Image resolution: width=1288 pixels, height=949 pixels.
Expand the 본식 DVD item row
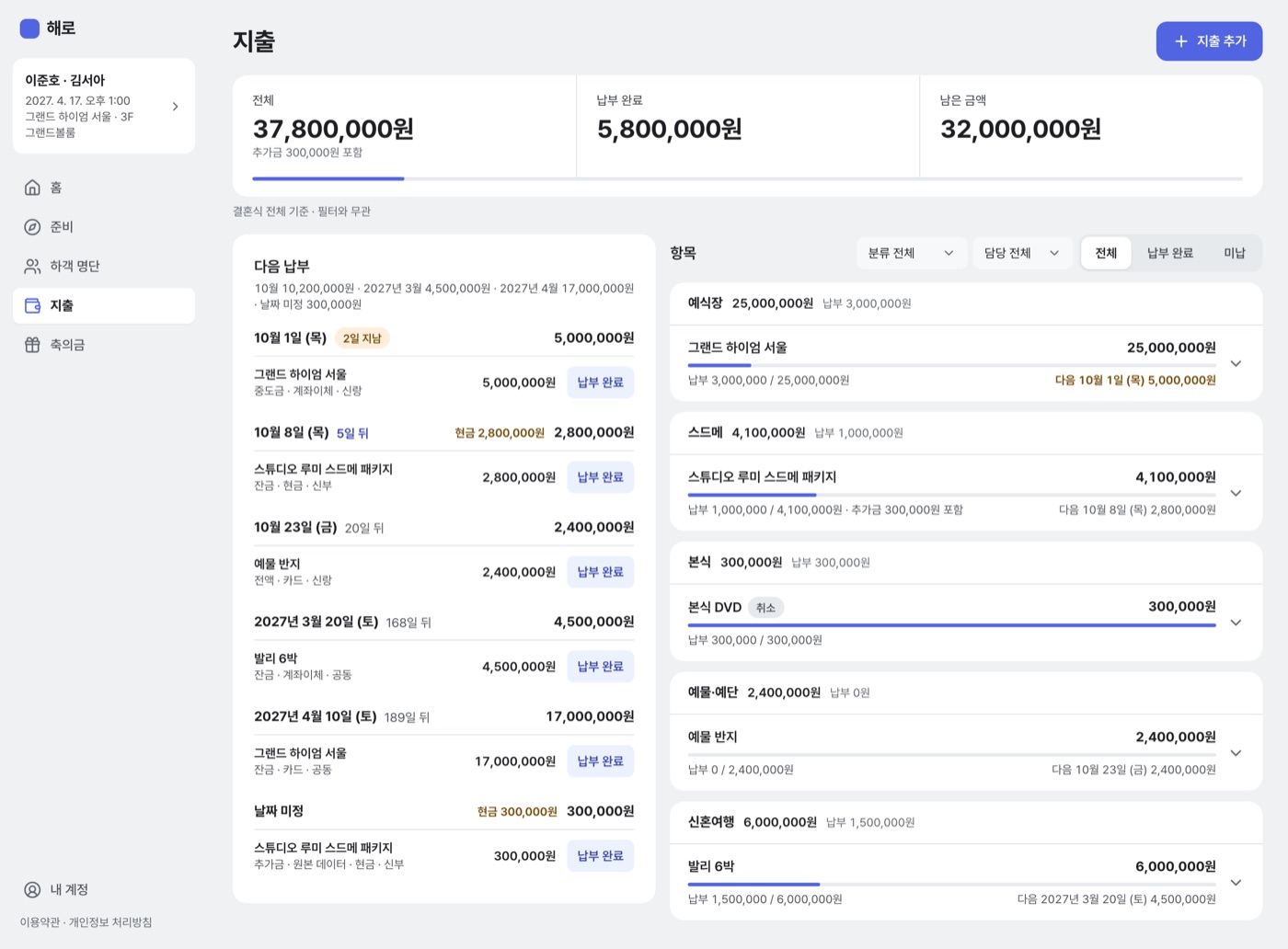(x=966, y=623)
